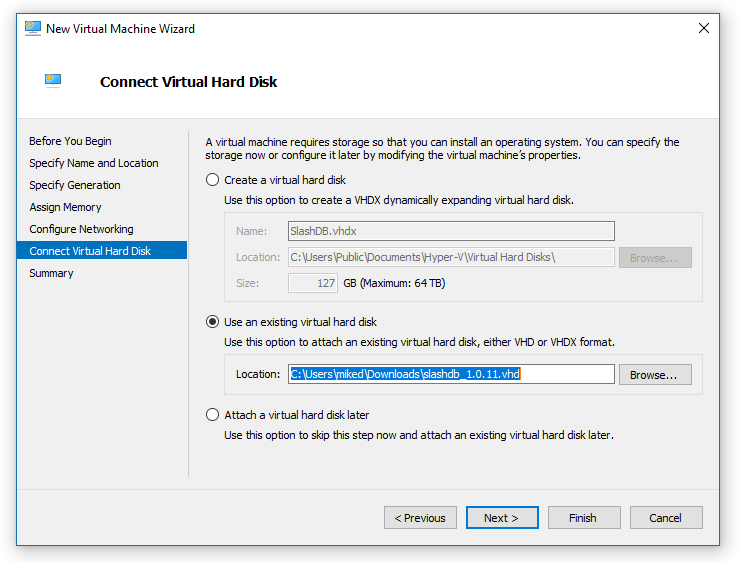Go to Summary step
This screenshot has width=743, height=563.
(x=51, y=273)
